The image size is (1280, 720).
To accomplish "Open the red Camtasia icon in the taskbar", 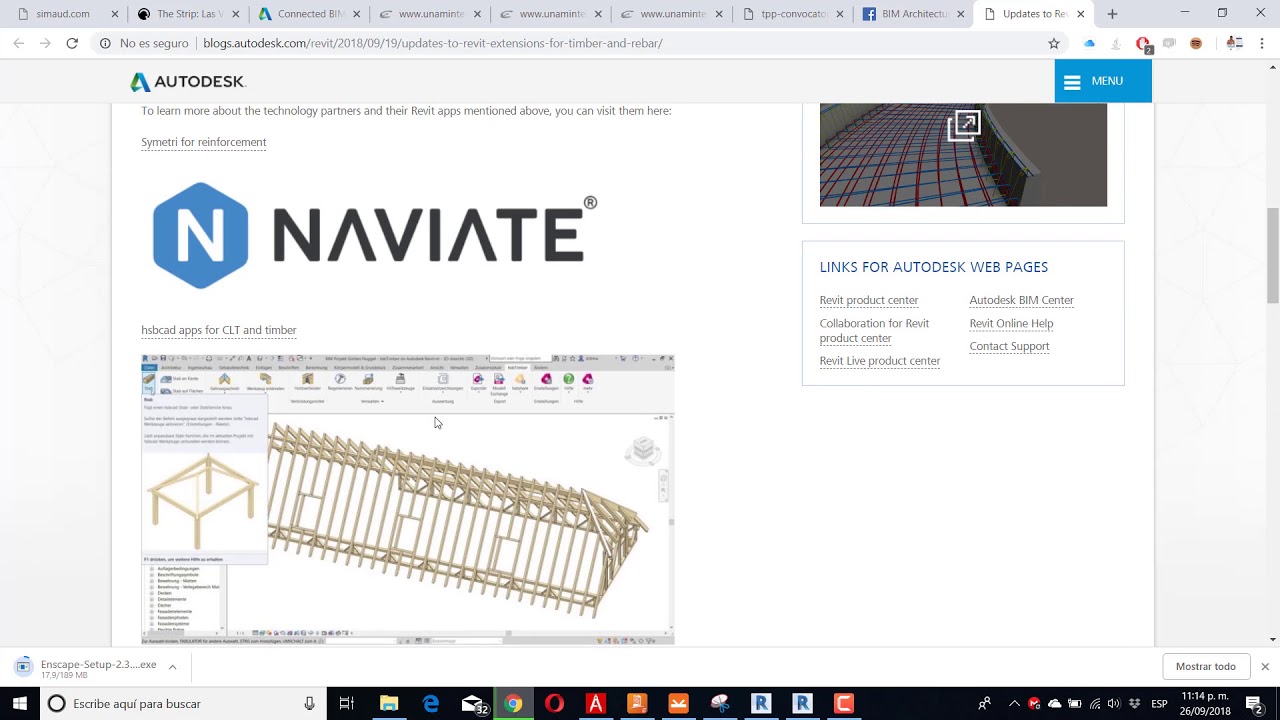I will tap(844, 704).
